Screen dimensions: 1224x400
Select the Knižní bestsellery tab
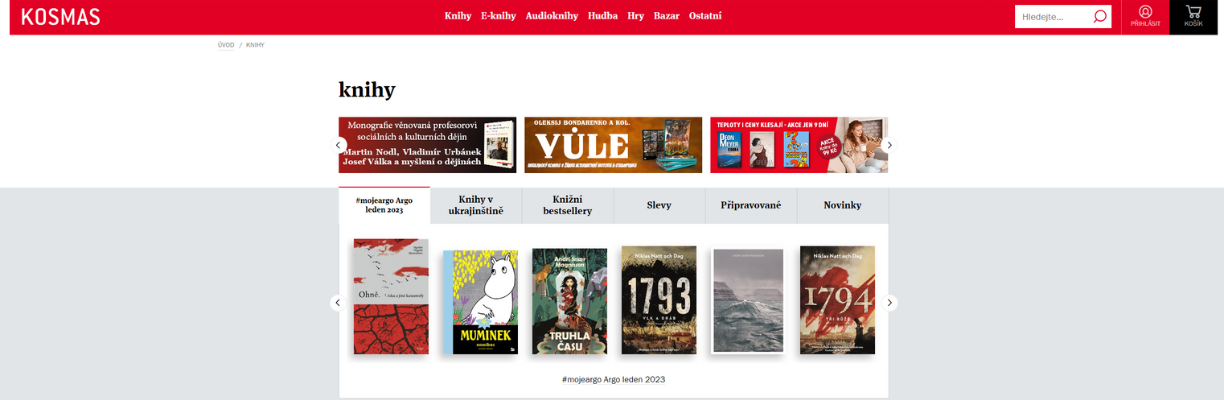[567, 205]
